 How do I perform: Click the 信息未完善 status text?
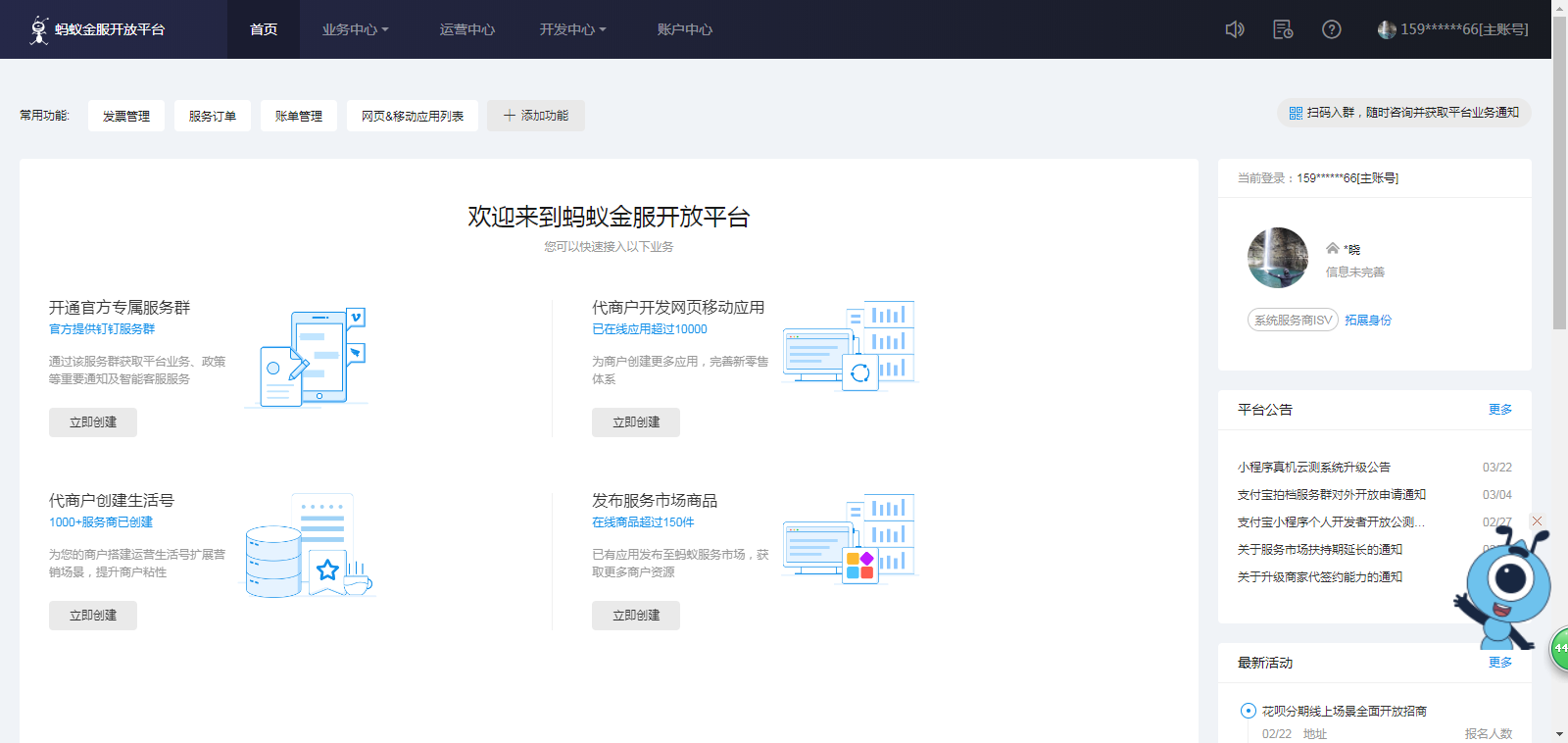tap(1355, 272)
